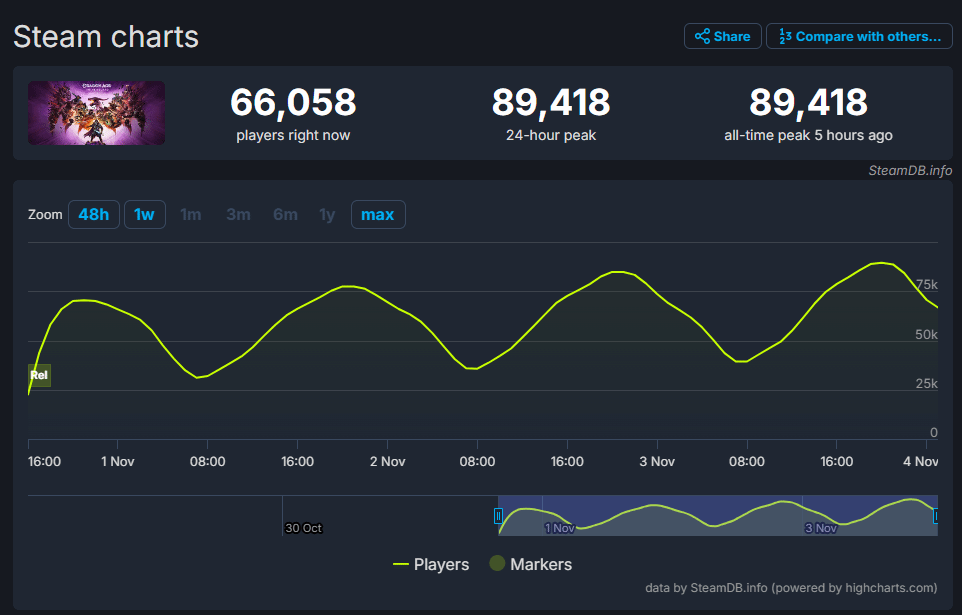
Task: Click the Share button
Action: pos(722,36)
